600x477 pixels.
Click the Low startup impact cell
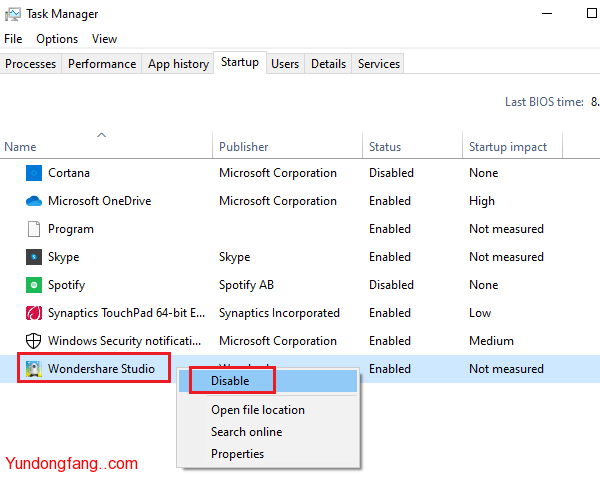pos(480,313)
